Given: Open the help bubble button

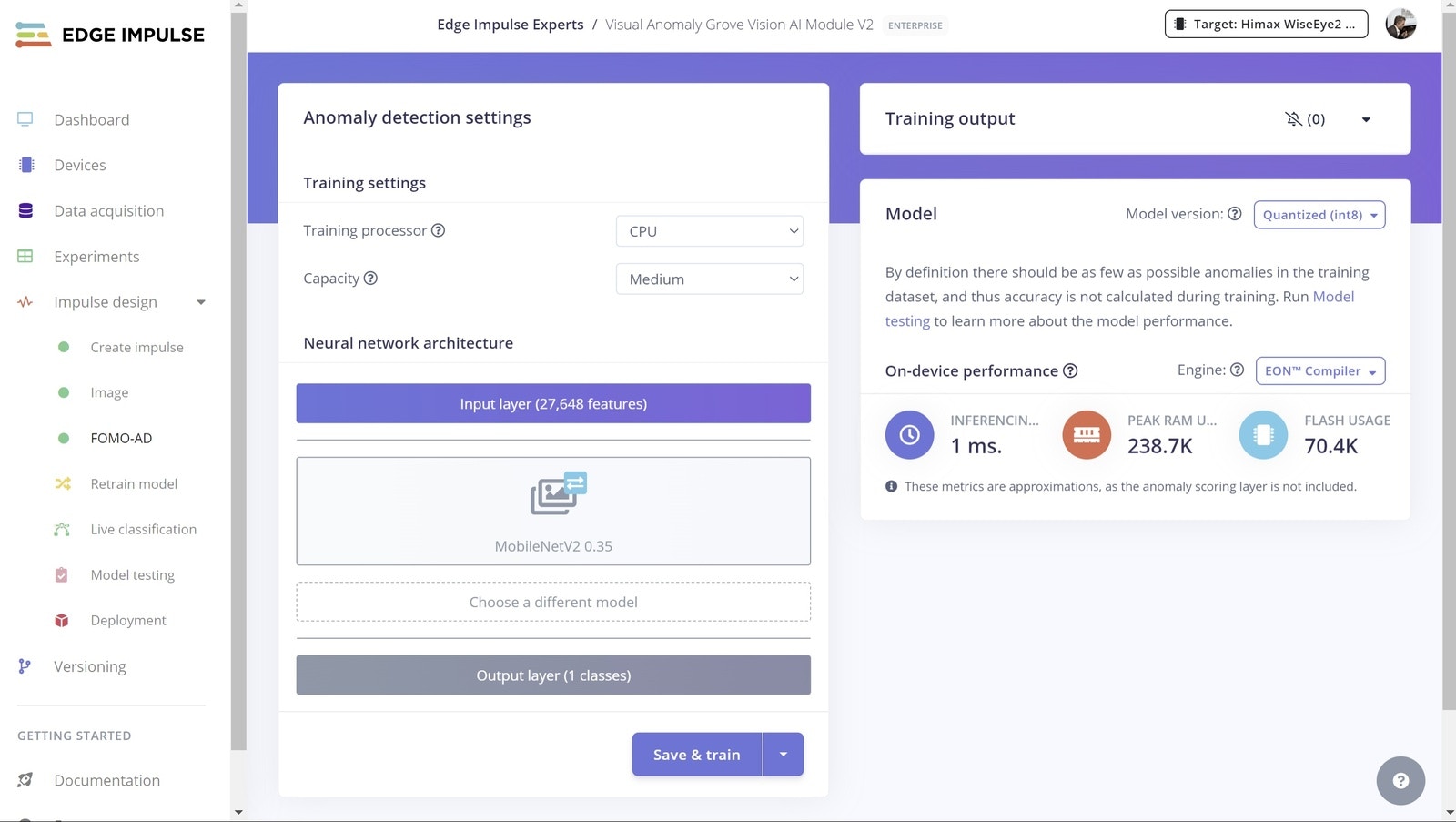Looking at the screenshot, I should [1400, 781].
